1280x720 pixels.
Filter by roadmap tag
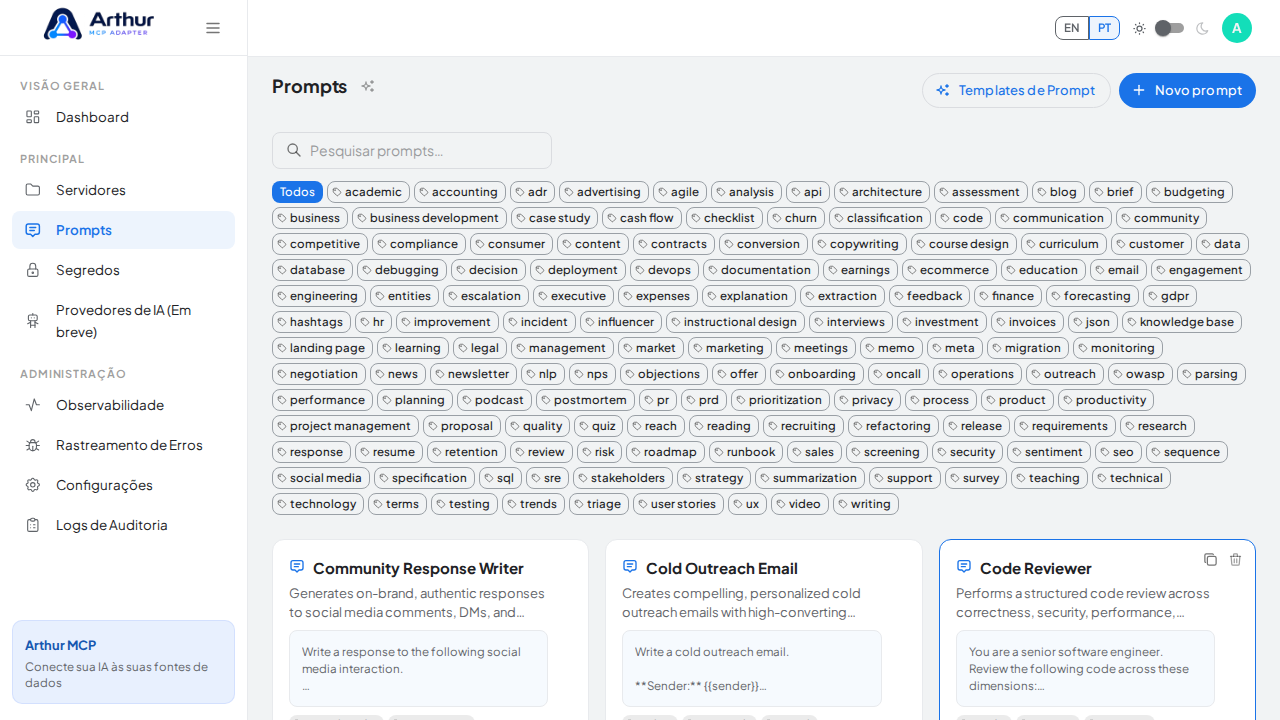[x=665, y=452]
